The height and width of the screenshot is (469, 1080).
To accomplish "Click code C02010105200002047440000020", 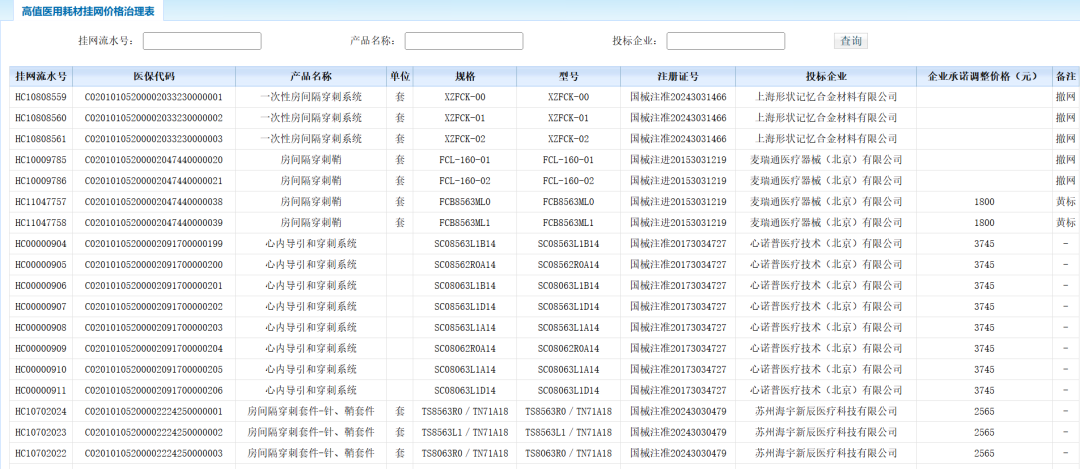I will [154, 160].
